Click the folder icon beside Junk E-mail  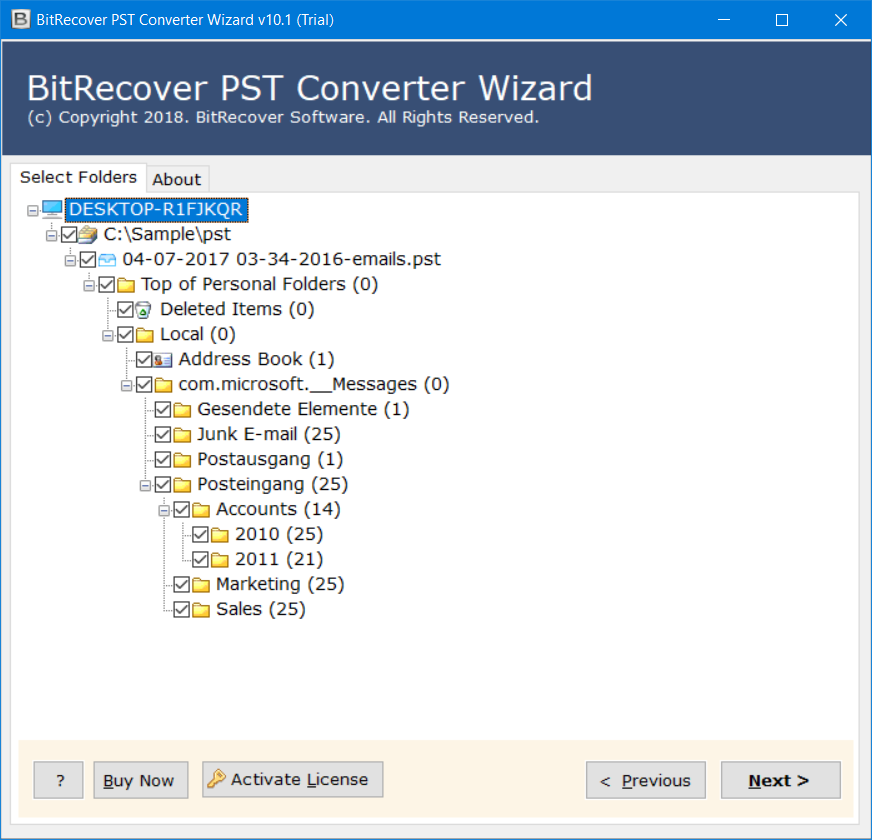pos(182,434)
